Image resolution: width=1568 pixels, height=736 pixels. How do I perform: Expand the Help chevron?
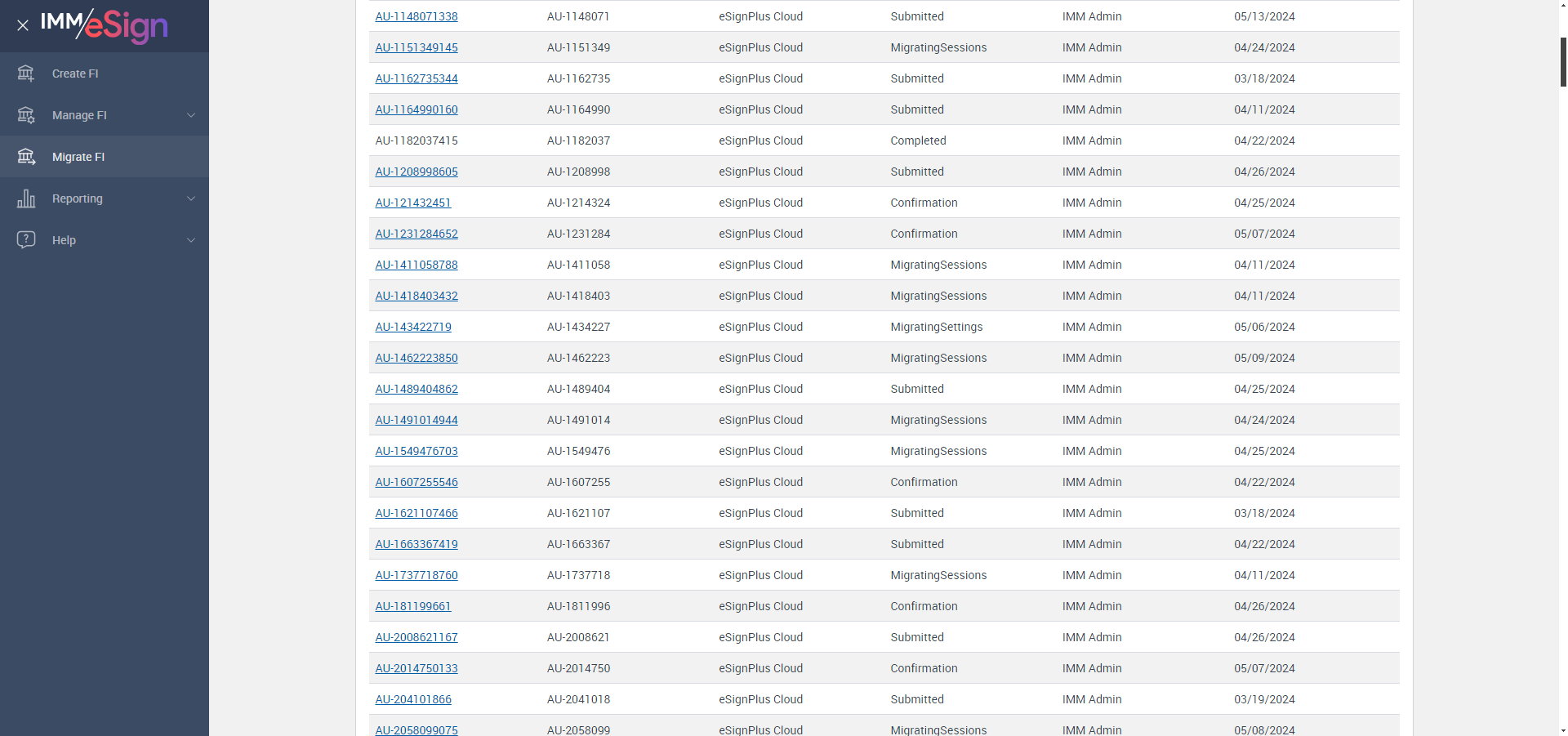tap(191, 240)
